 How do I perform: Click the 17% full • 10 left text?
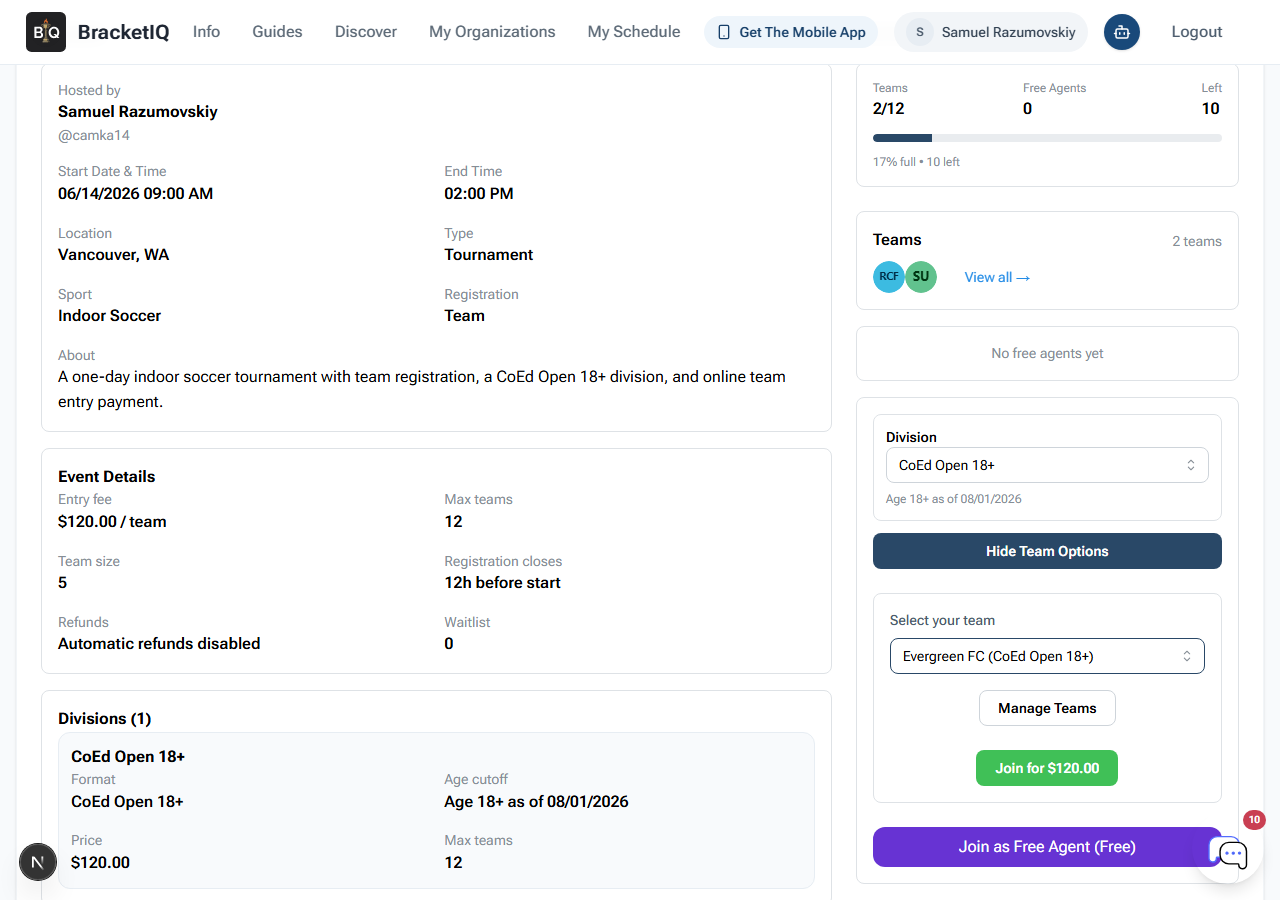[x=916, y=162]
